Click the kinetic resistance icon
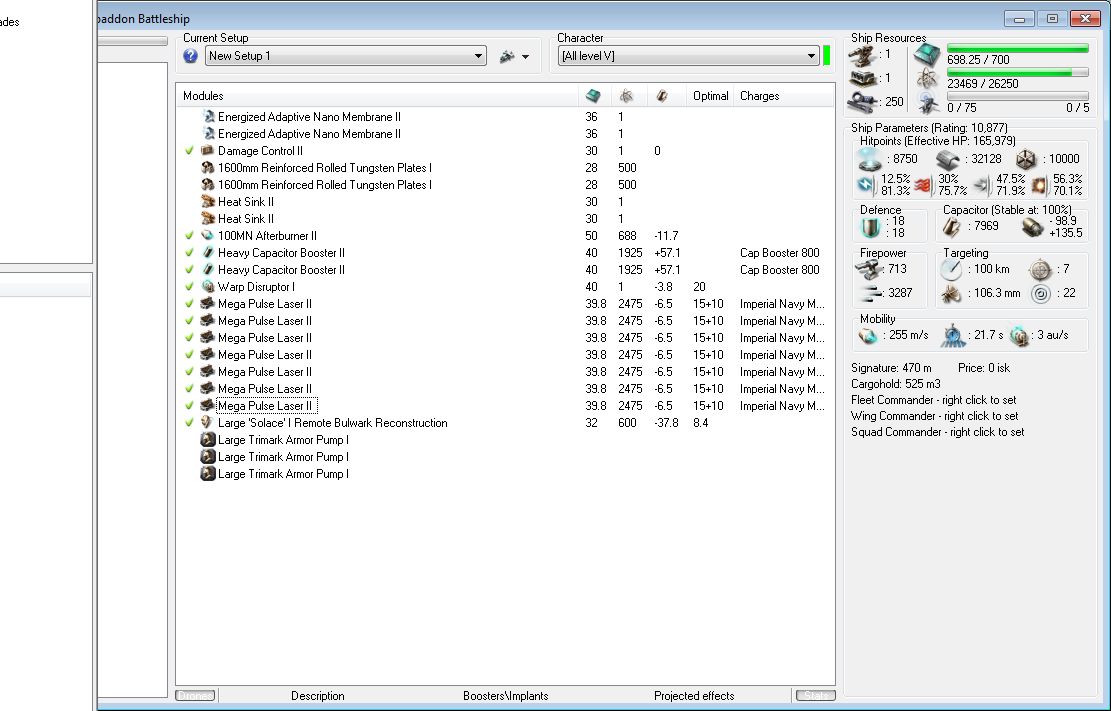Viewport: 1111px width, 711px height. click(x=982, y=185)
